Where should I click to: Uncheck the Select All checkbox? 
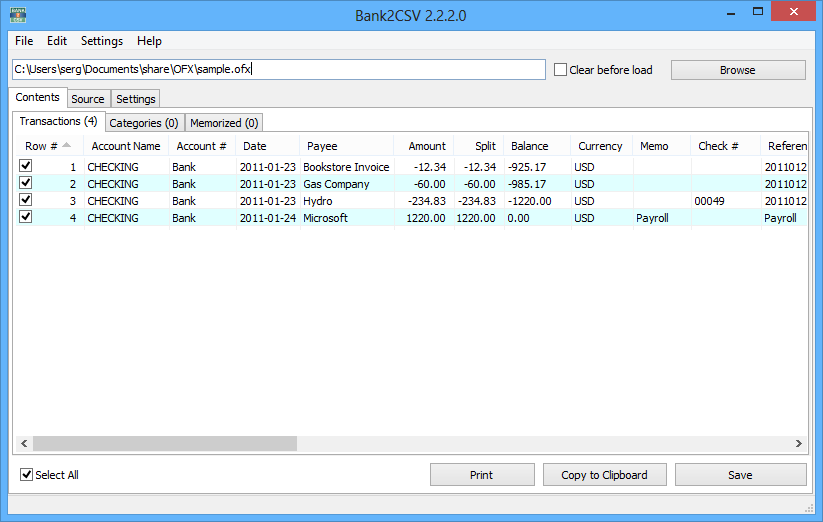[26, 475]
